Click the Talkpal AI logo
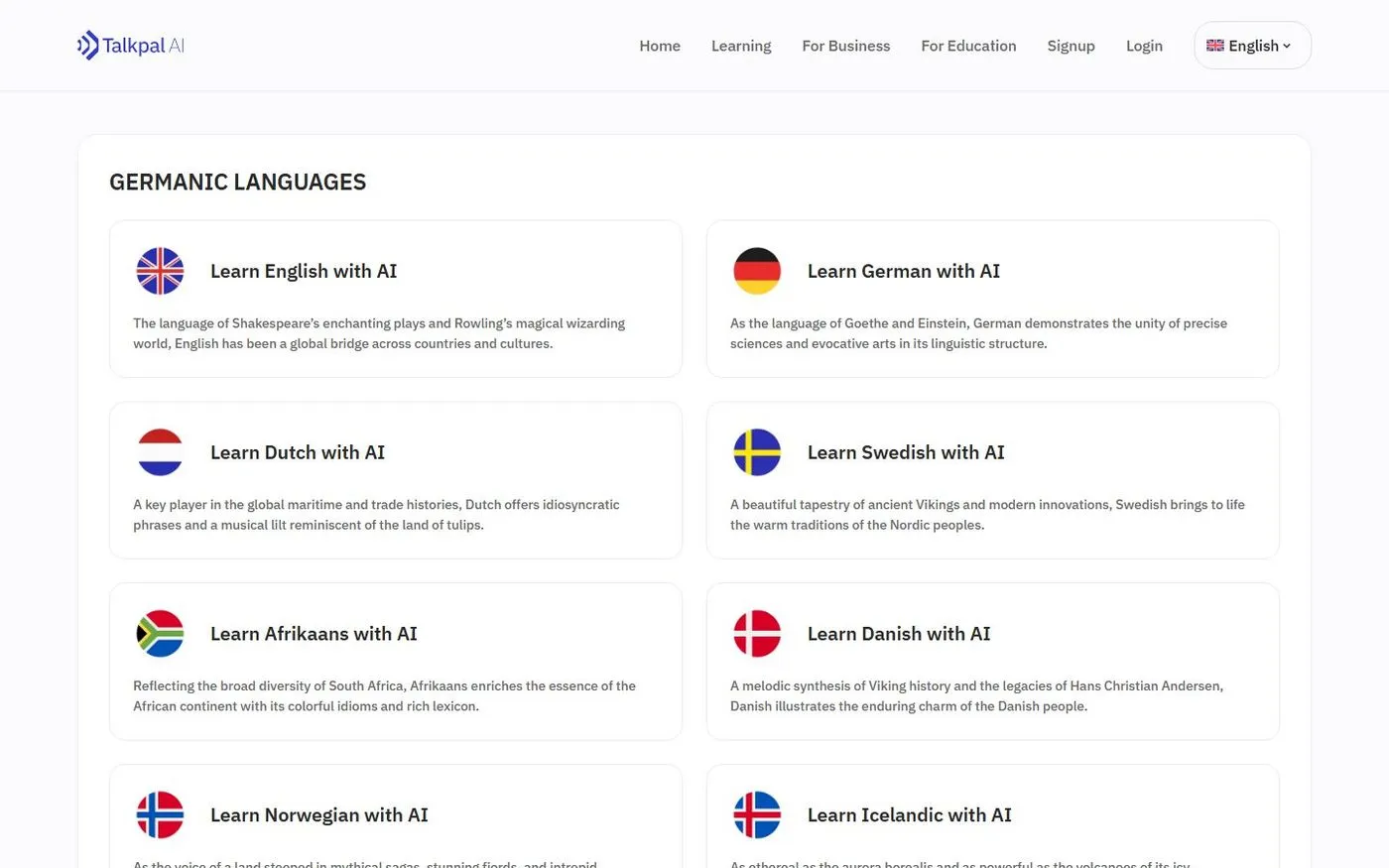Screen dimensions: 1389x868 131,46
